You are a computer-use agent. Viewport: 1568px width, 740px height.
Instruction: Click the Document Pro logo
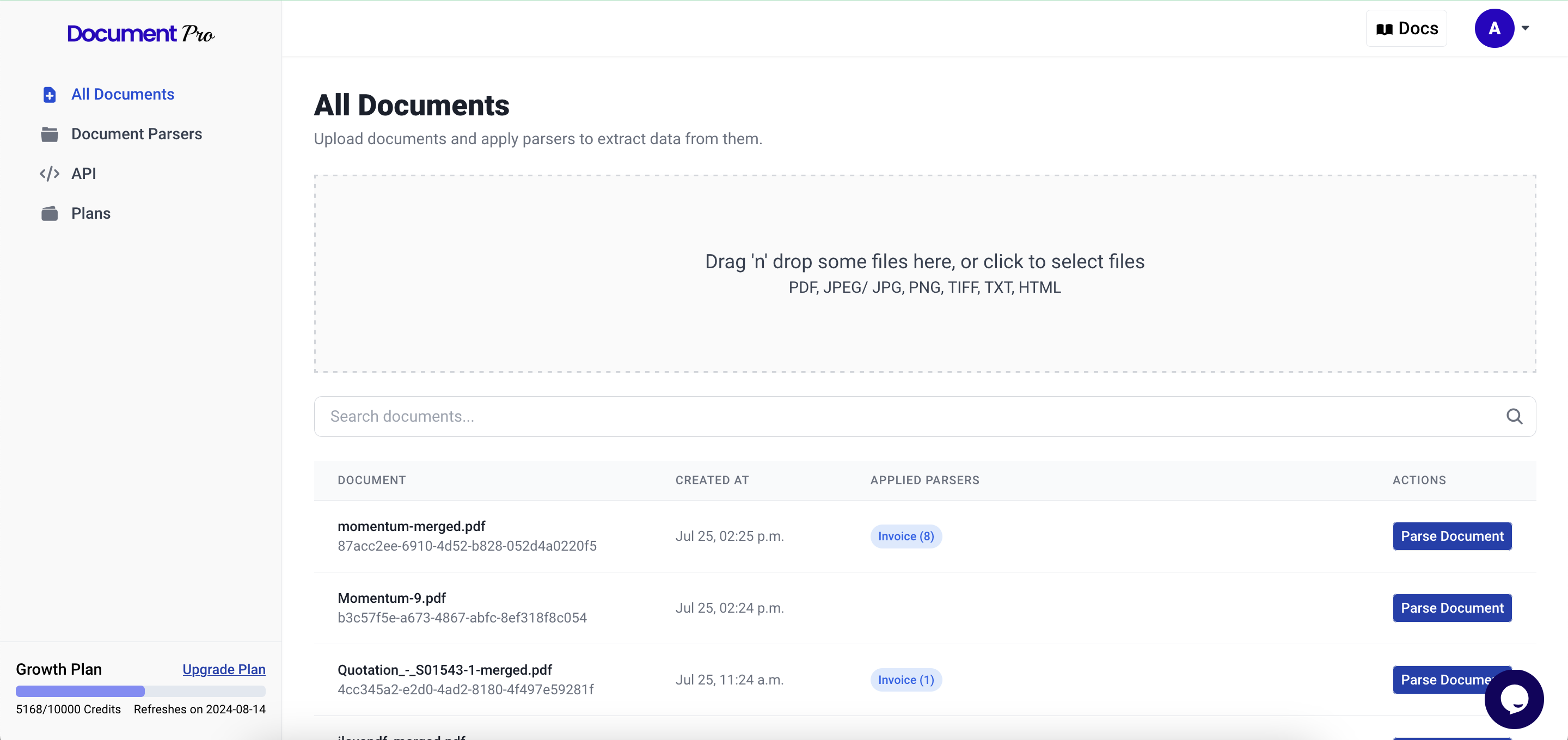click(140, 33)
